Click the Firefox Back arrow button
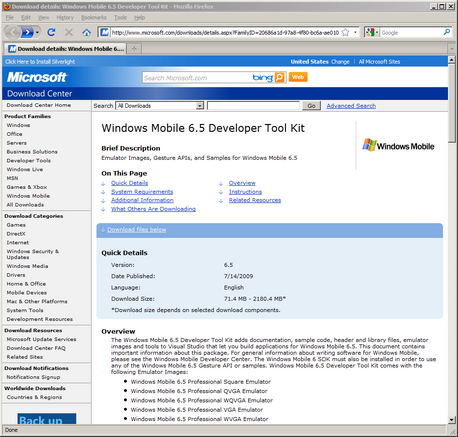The image size is (458, 437). (13, 32)
